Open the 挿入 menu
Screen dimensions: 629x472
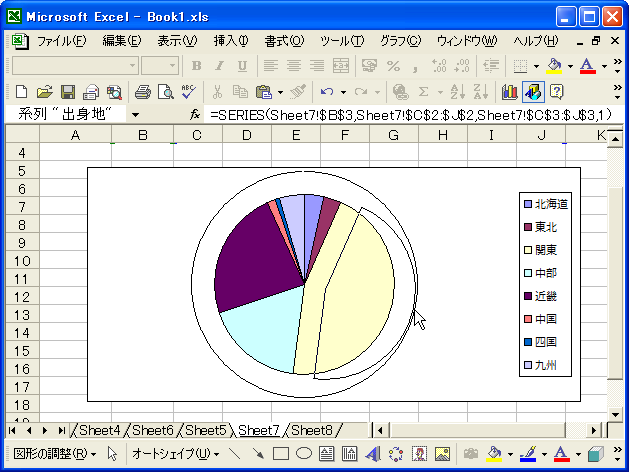[230, 41]
